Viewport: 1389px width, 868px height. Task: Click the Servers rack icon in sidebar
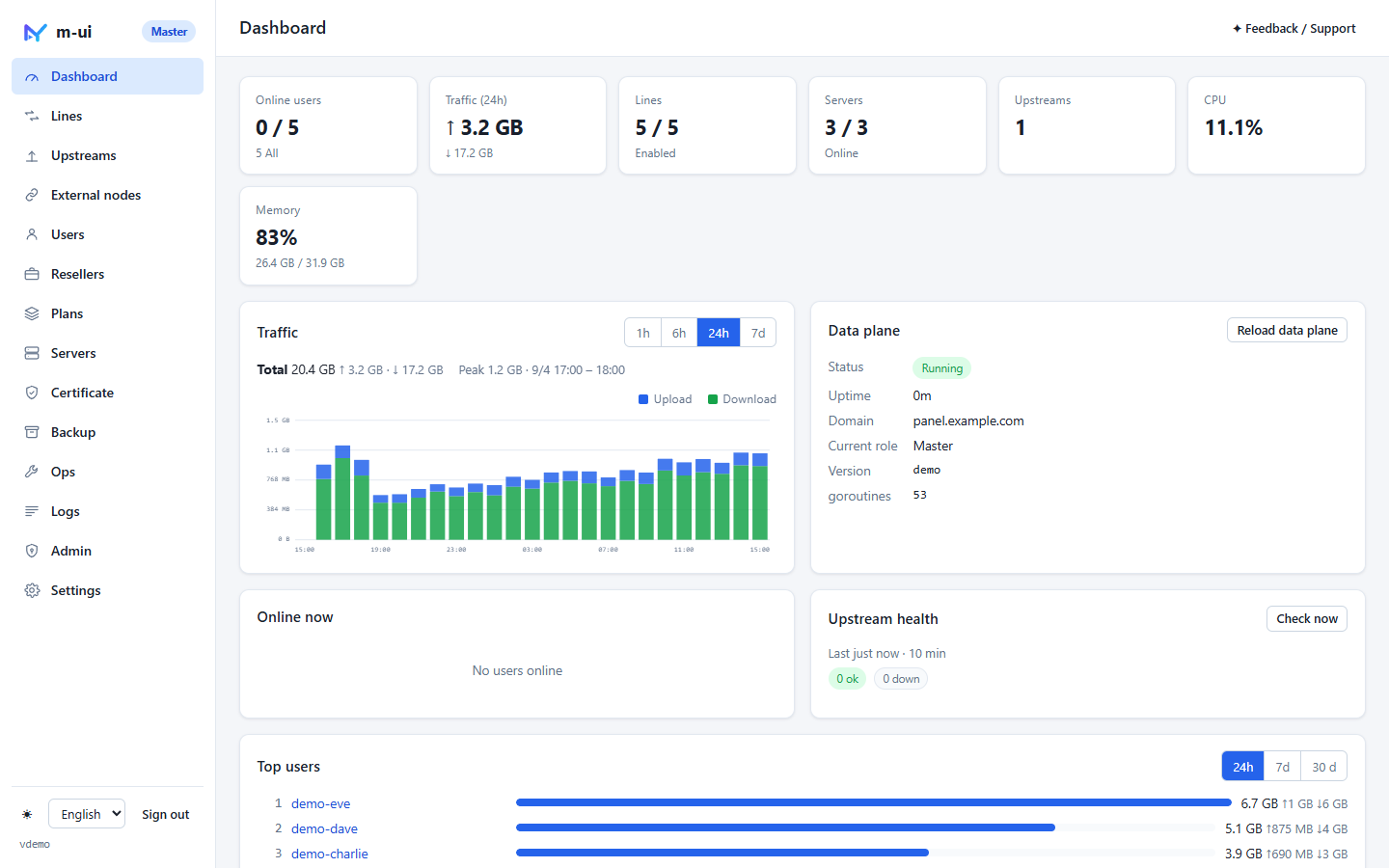click(32, 354)
